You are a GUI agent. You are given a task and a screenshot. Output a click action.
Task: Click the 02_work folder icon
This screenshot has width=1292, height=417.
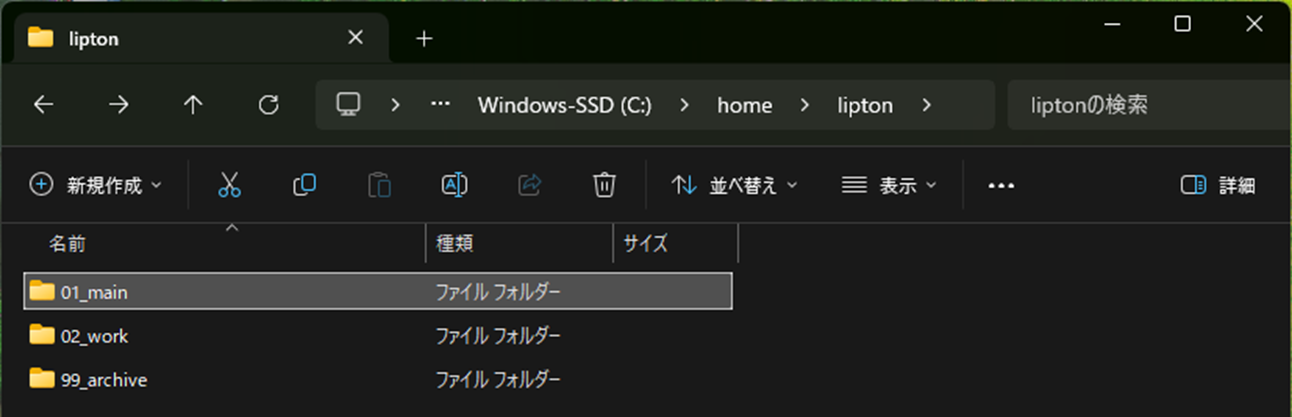42,335
